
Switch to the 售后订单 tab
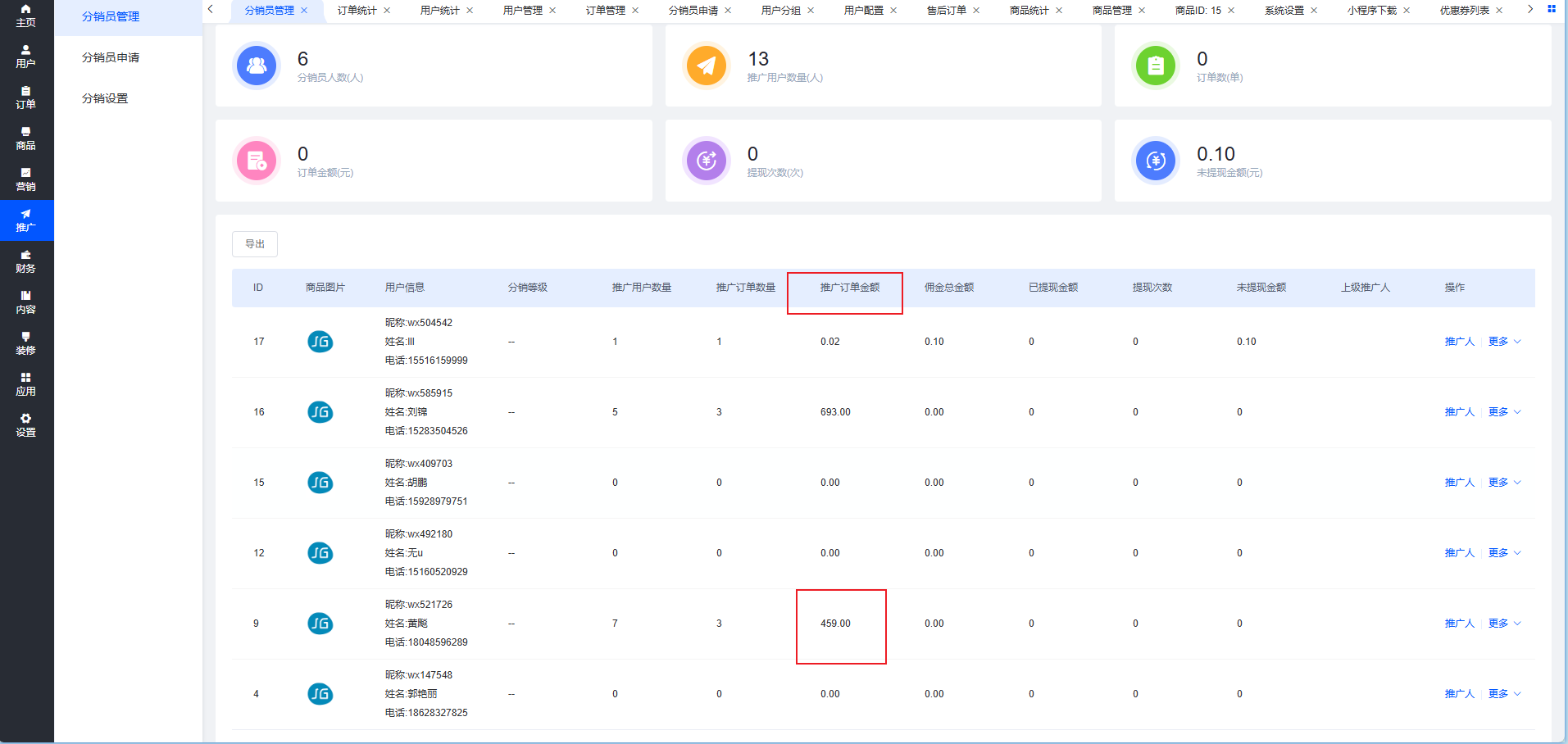(946, 11)
